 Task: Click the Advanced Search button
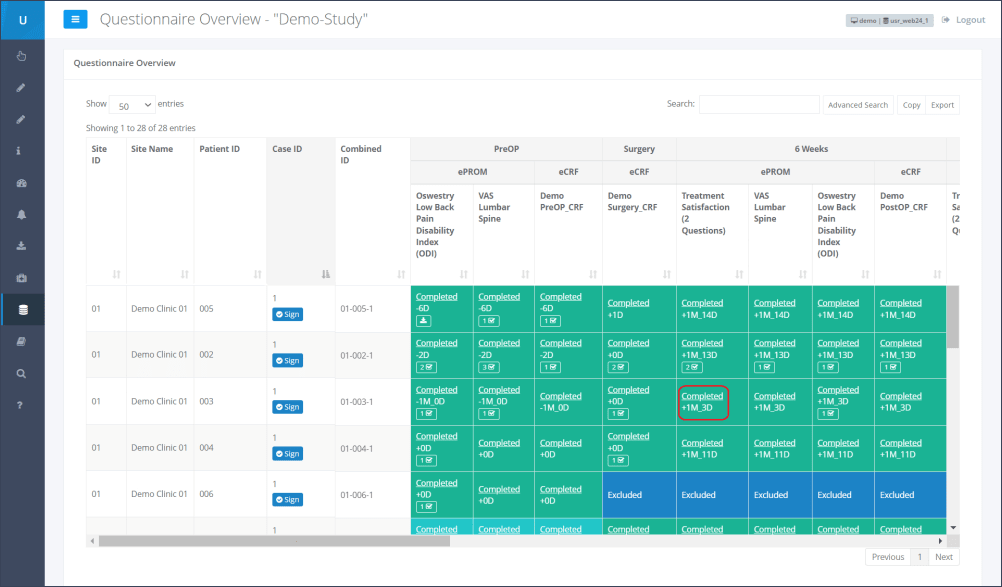point(858,105)
